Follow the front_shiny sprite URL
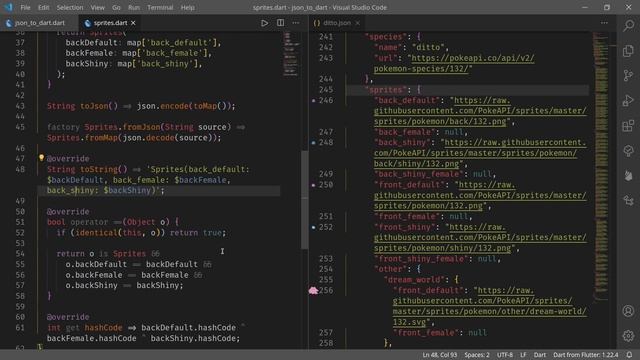Image resolution: width=640 pixels, height=360 pixels. point(480,238)
